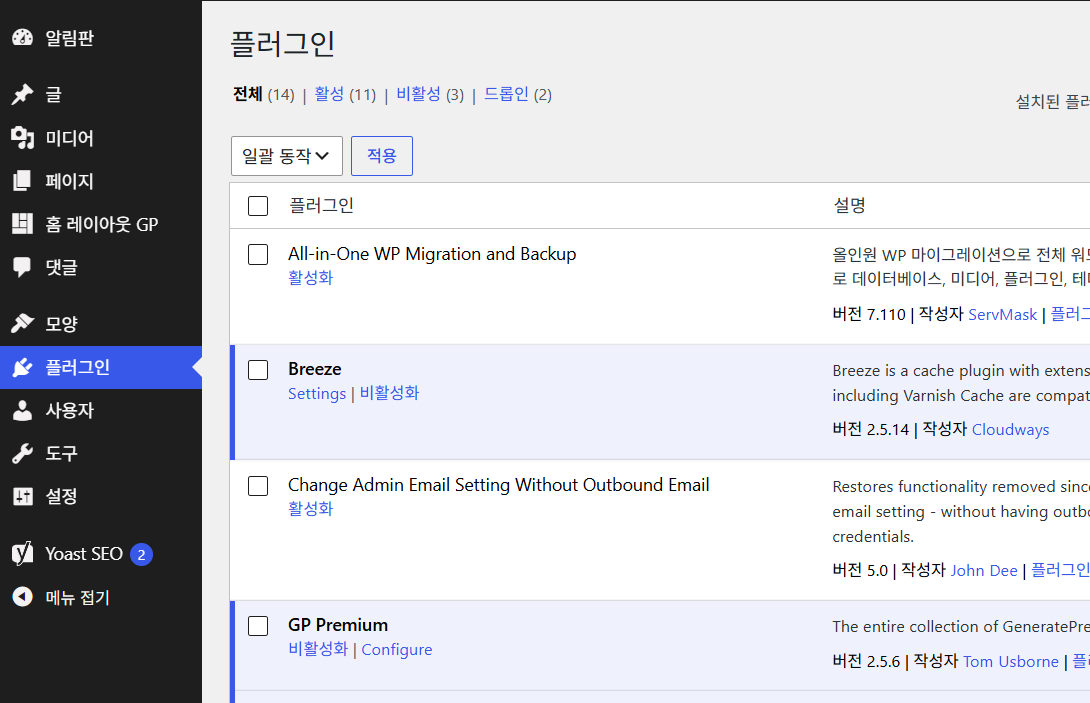Image resolution: width=1090 pixels, height=703 pixels.
Task: Open the users (사용자) icon
Action: (x=22, y=410)
